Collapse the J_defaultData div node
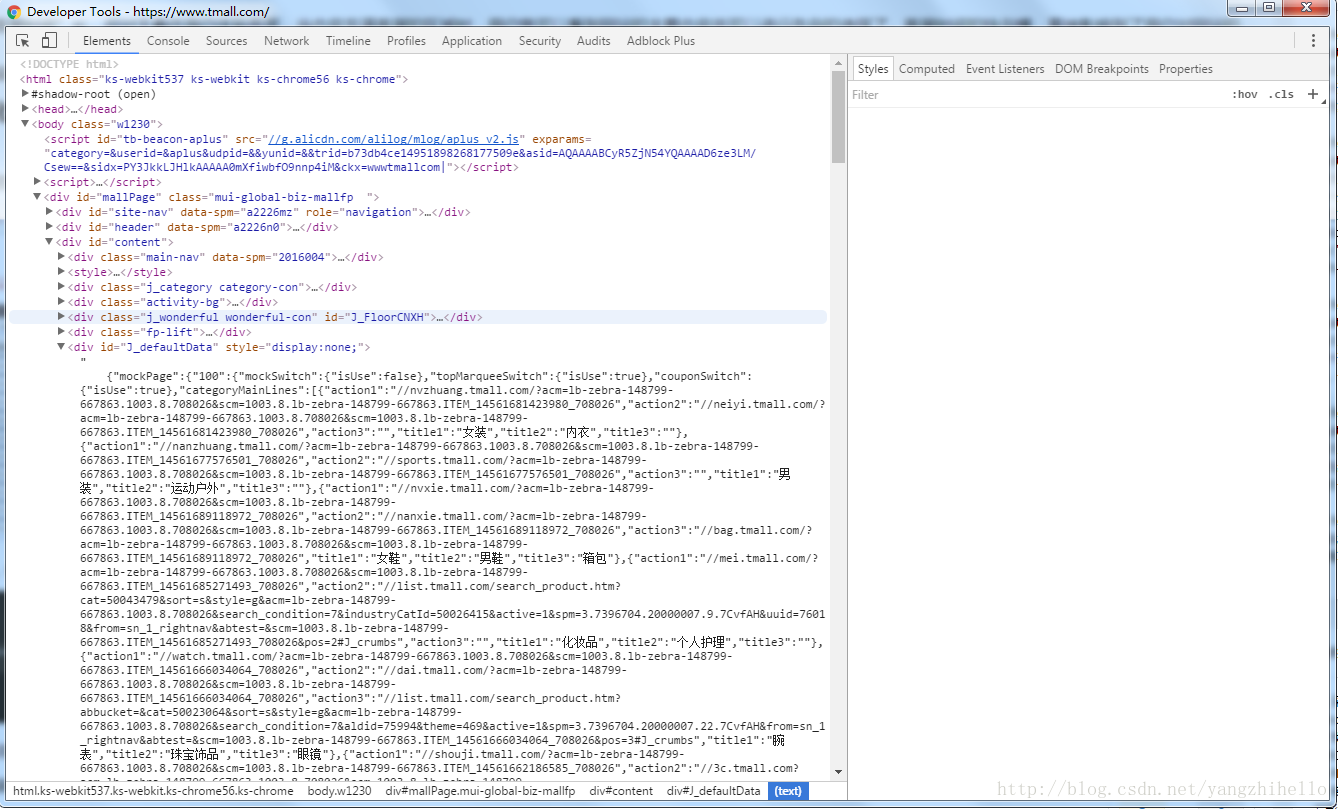1338x809 pixels. 62,347
